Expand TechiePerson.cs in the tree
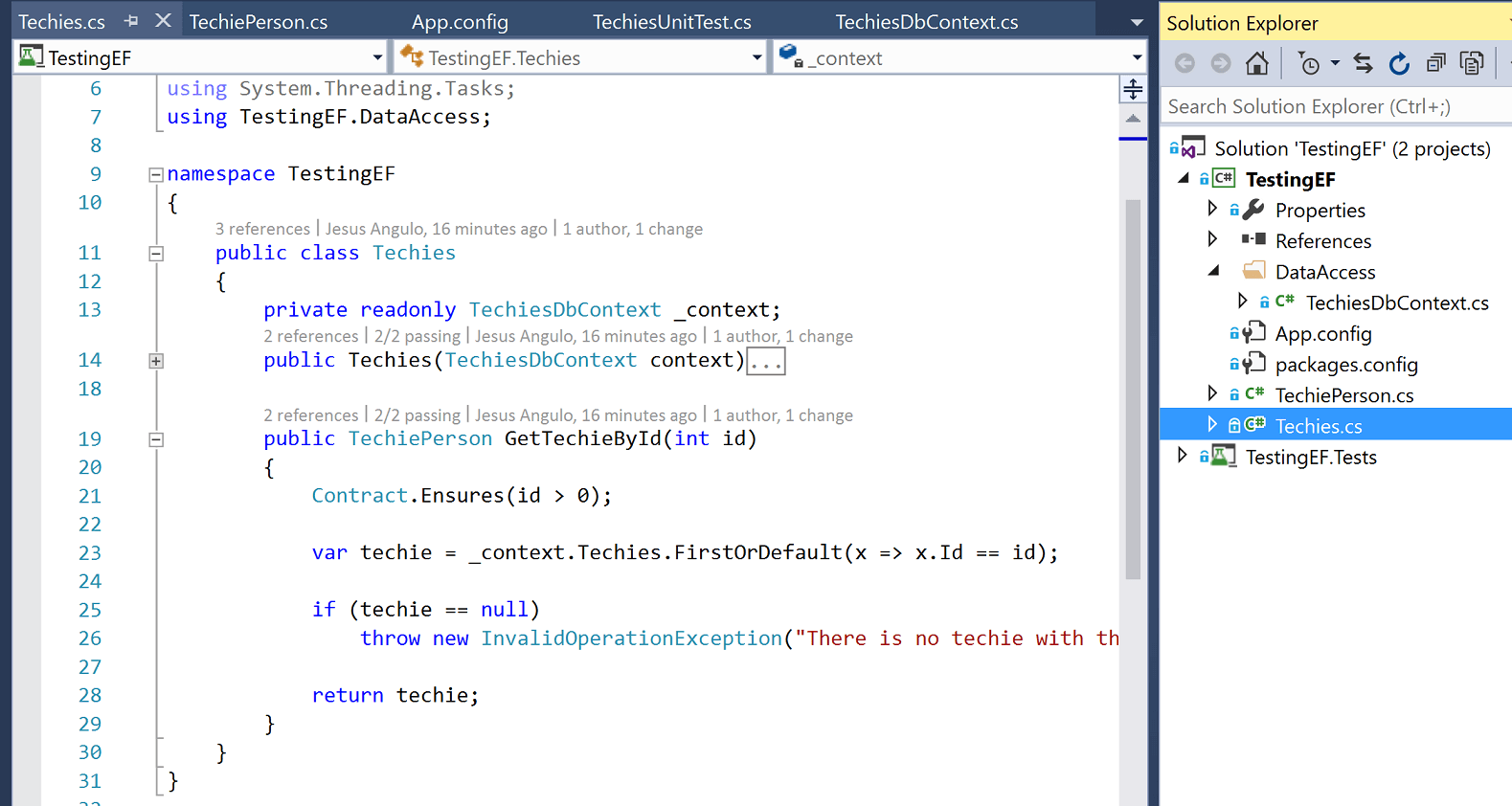Viewport: 1512px width, 806px height. 1212,393
